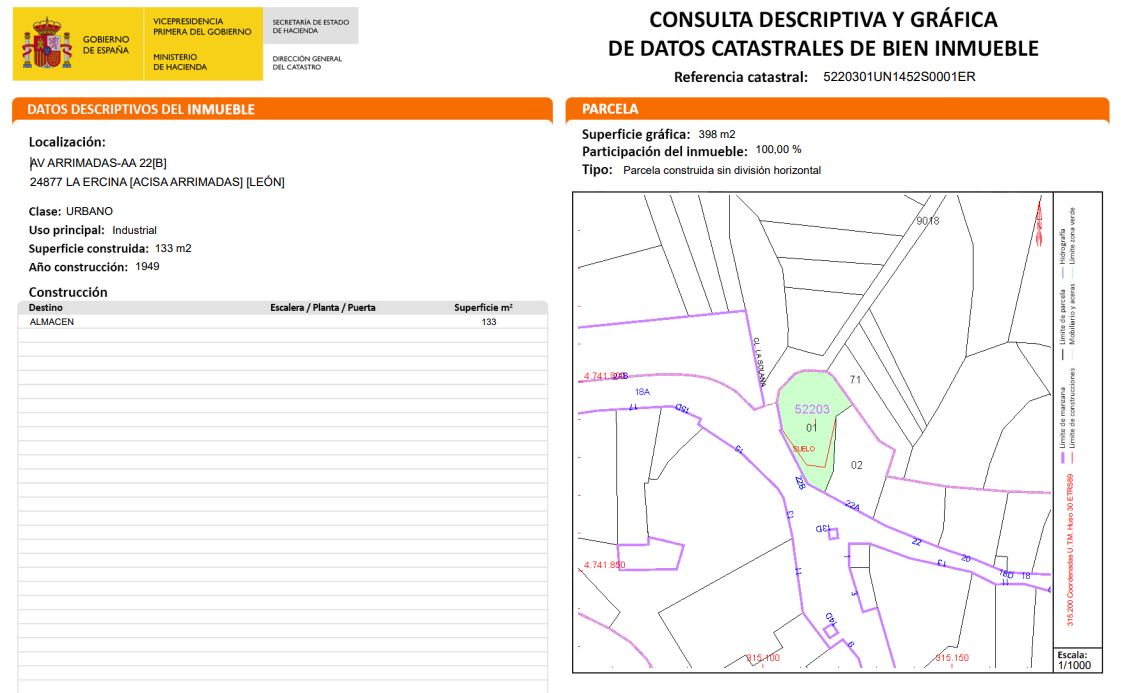The height and width of the screenshot is (693, 1121).
Task: Select the construction year '1949'
Action: pyautogui.click(x=147, y=266)
